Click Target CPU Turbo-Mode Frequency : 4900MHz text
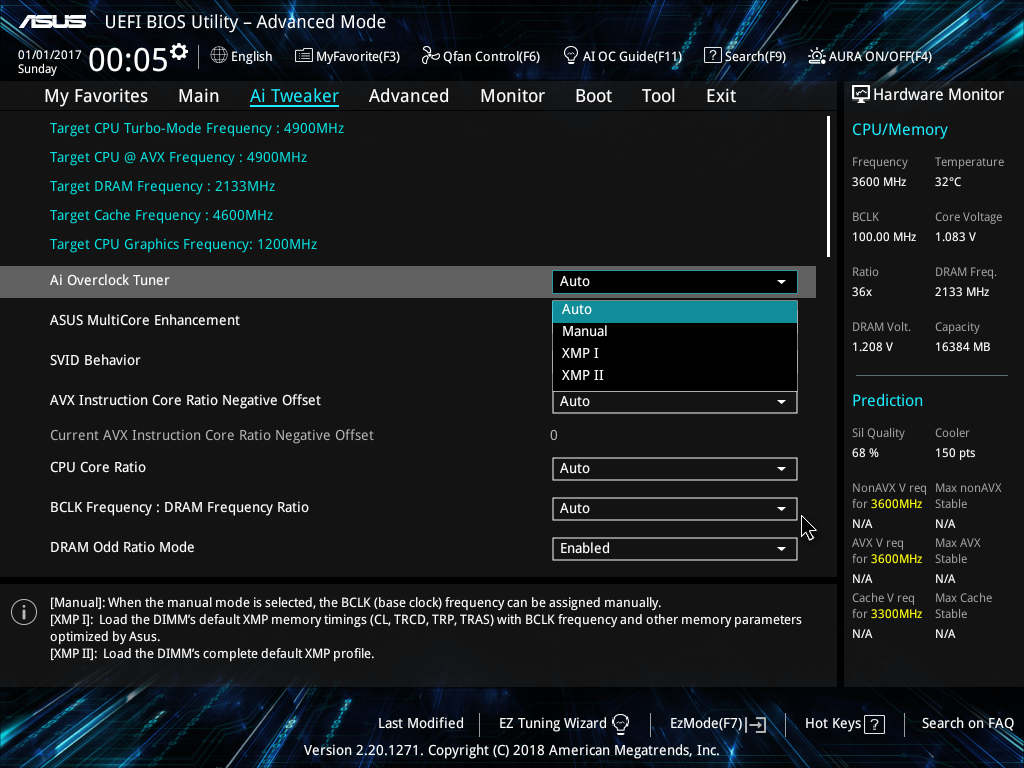This screenshot has width=1024, height=768. pos(197,129)
